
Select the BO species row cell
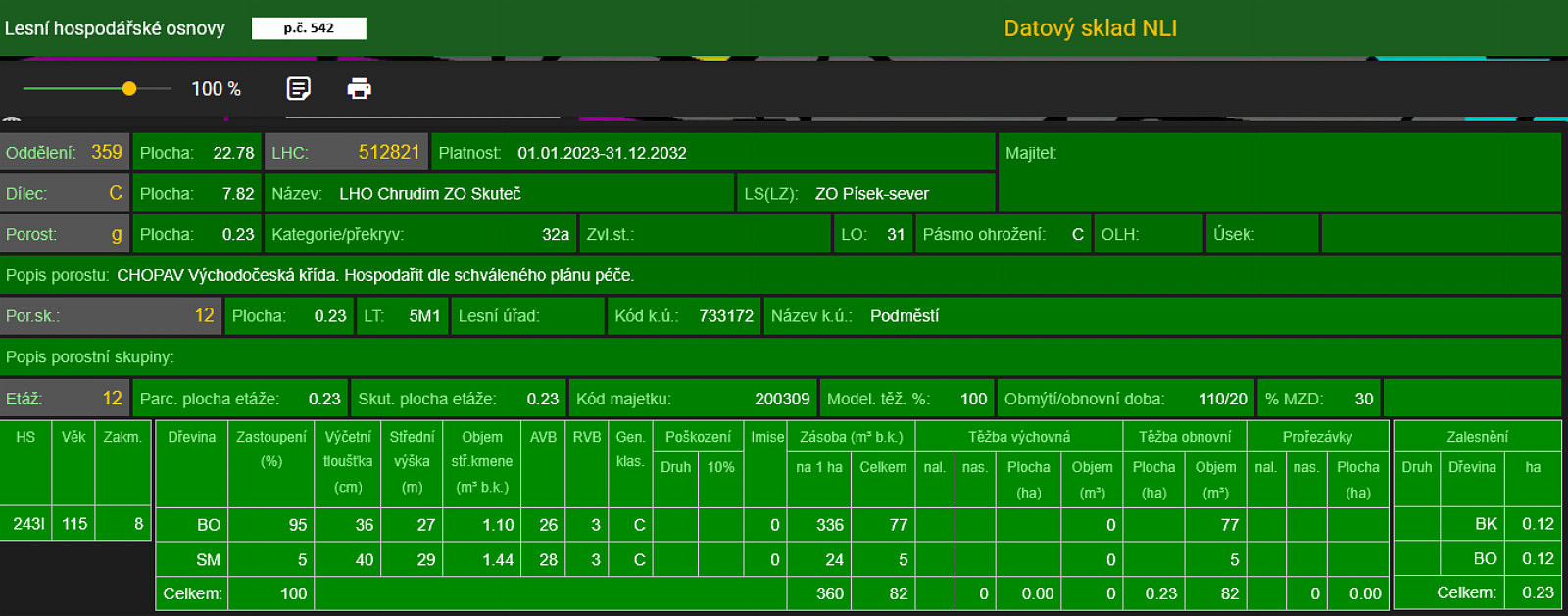pyautogui.click(x=192, y=525)
